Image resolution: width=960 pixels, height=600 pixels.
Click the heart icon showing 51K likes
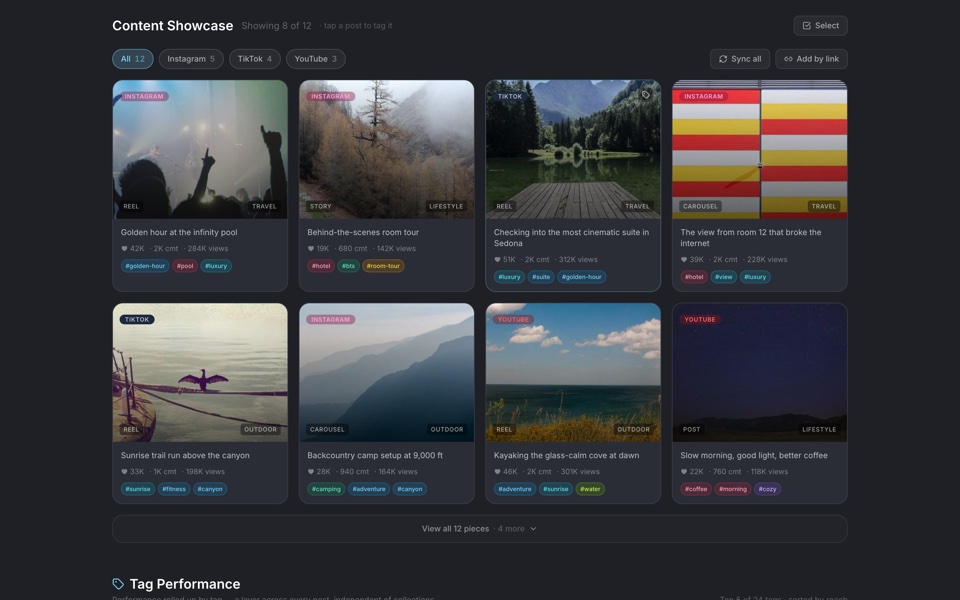[497, 260]
